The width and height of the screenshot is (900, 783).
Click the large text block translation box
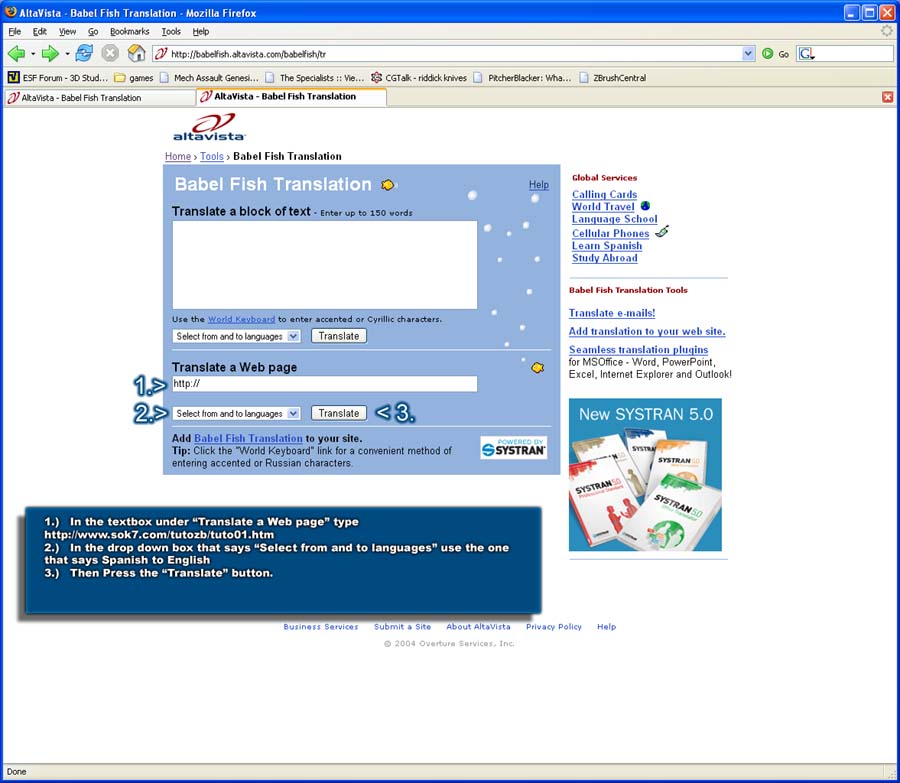tap(325, 265)
